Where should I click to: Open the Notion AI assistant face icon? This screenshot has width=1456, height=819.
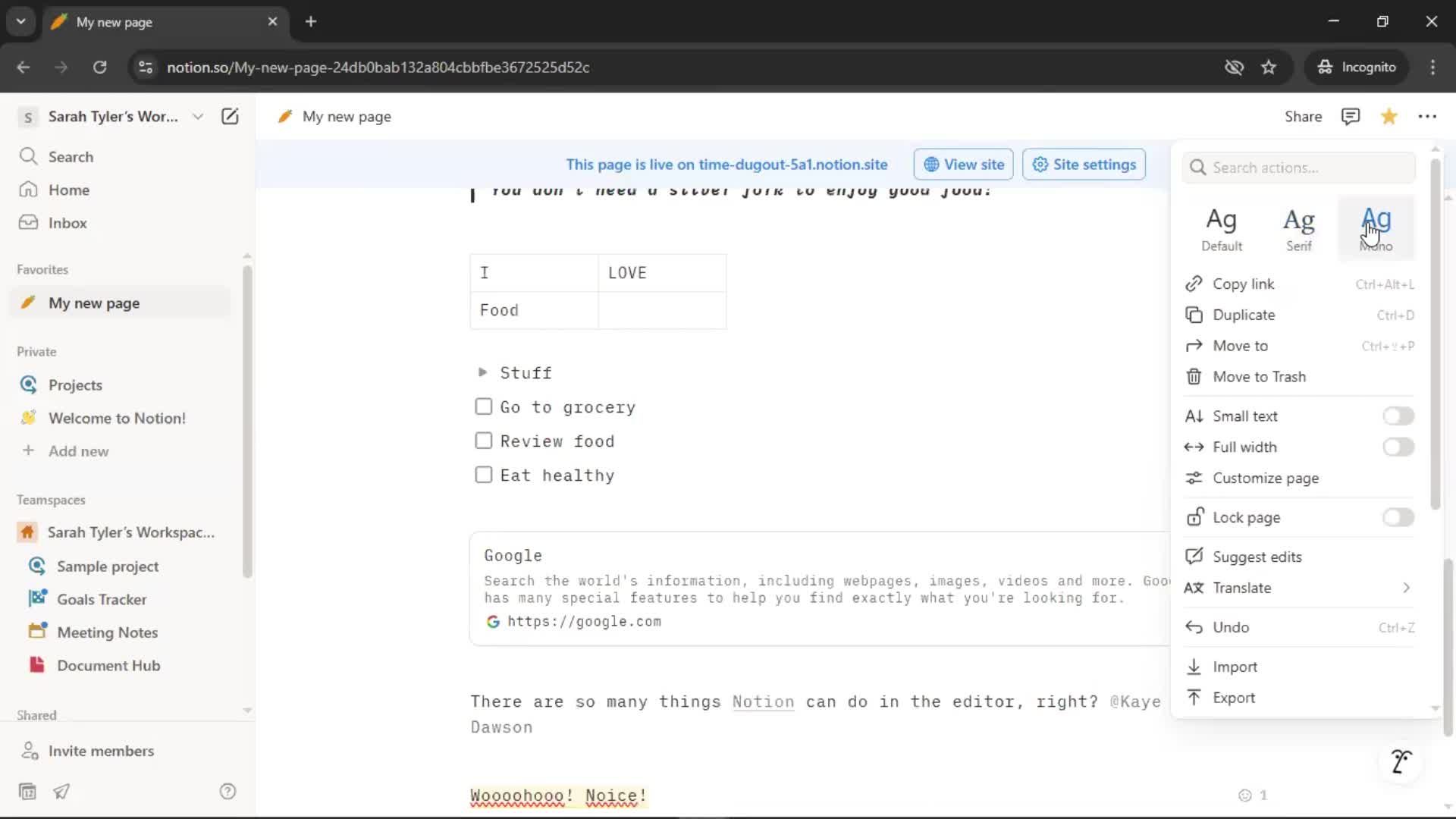pyautogui.click(x=1401, y=761)
